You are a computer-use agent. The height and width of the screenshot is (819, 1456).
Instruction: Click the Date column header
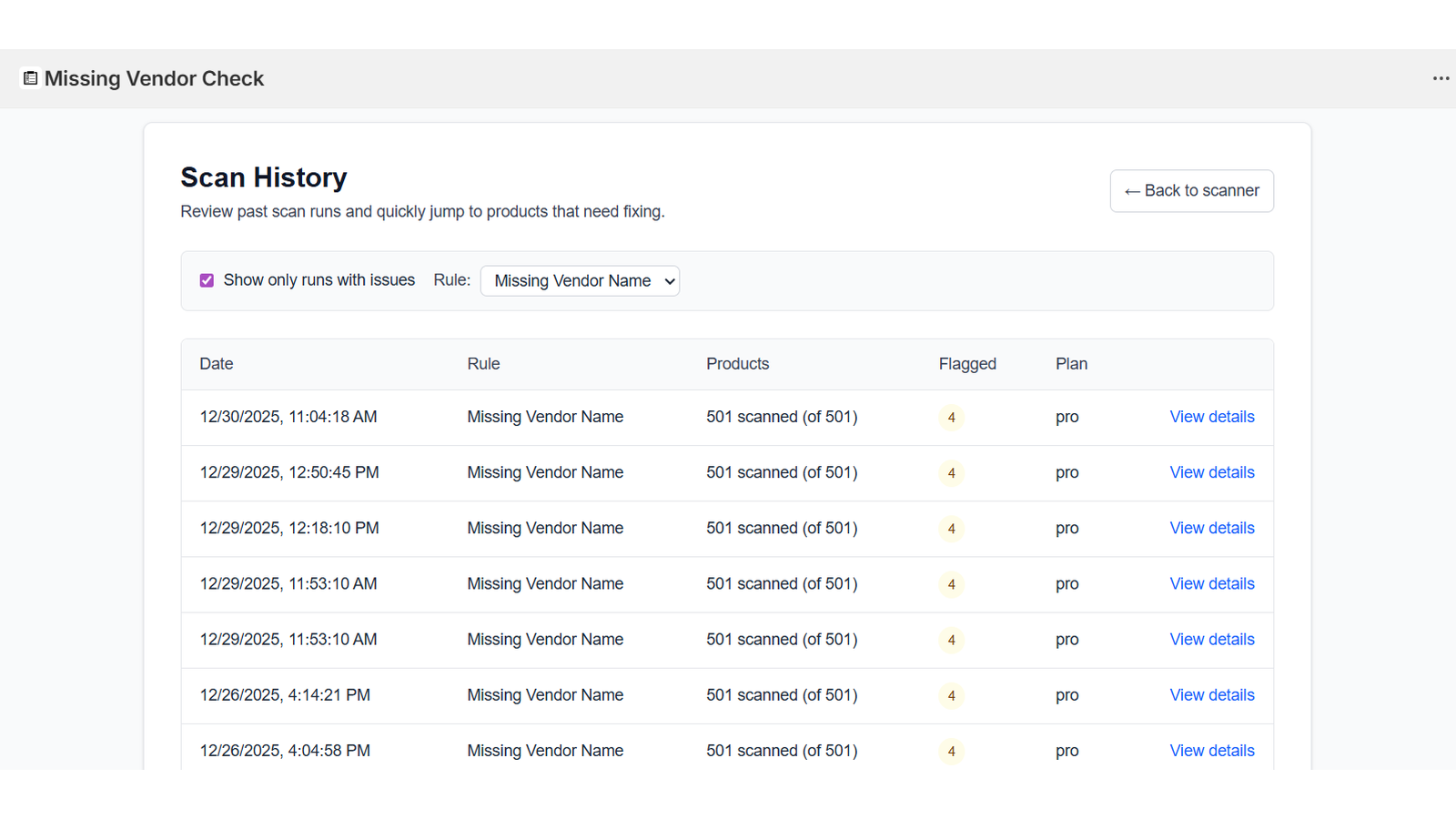click(x=217, y=364)
